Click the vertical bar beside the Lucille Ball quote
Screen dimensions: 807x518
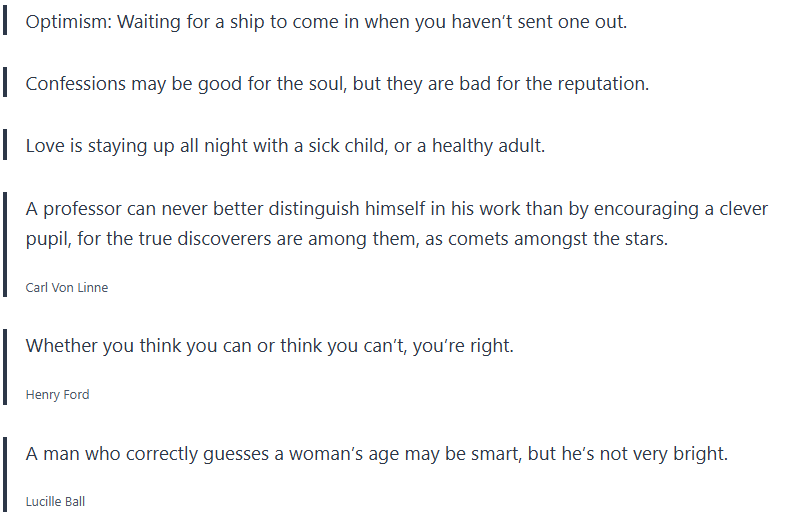click(6, 475)
